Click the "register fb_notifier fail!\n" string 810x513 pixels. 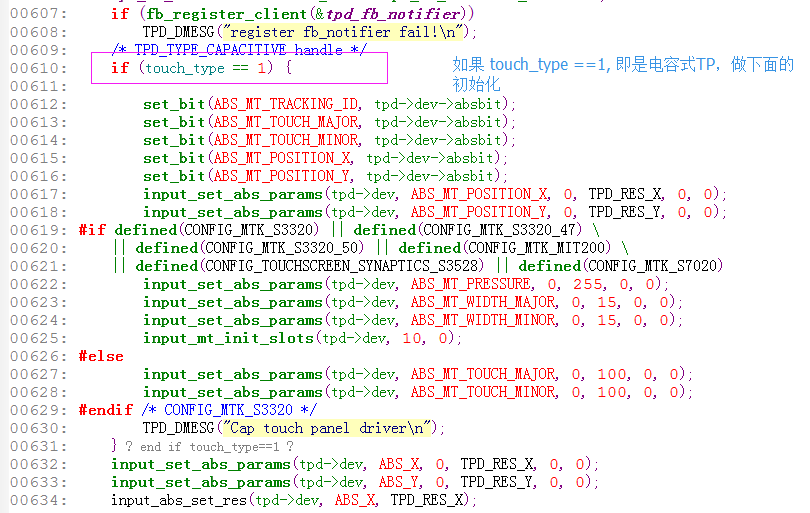click(x=343, y=32)
